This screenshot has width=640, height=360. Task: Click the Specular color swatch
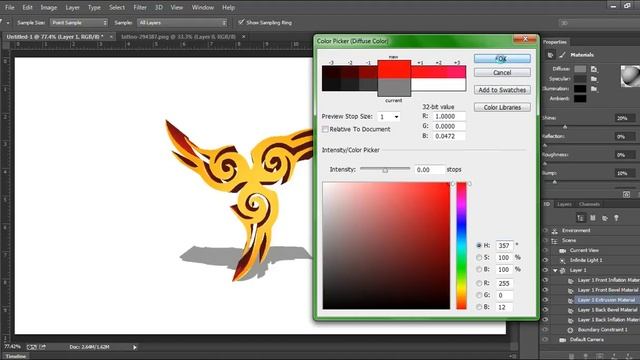(x=580, y=79)
